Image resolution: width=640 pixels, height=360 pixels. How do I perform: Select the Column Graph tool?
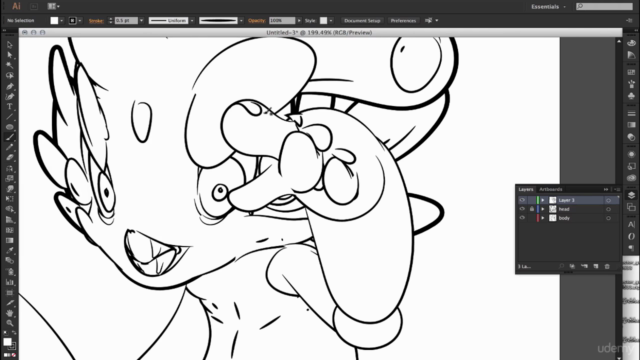pos(10,282)
